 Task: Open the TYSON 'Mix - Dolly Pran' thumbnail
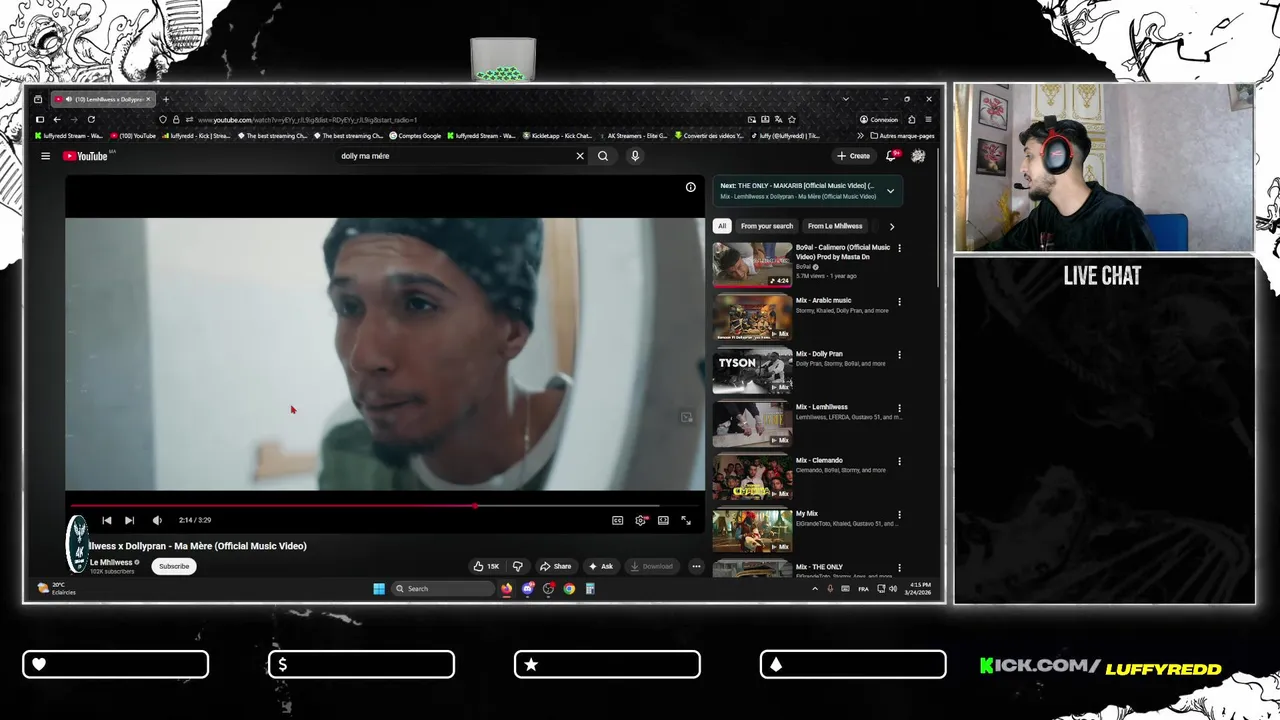click(x=752, y=371)
